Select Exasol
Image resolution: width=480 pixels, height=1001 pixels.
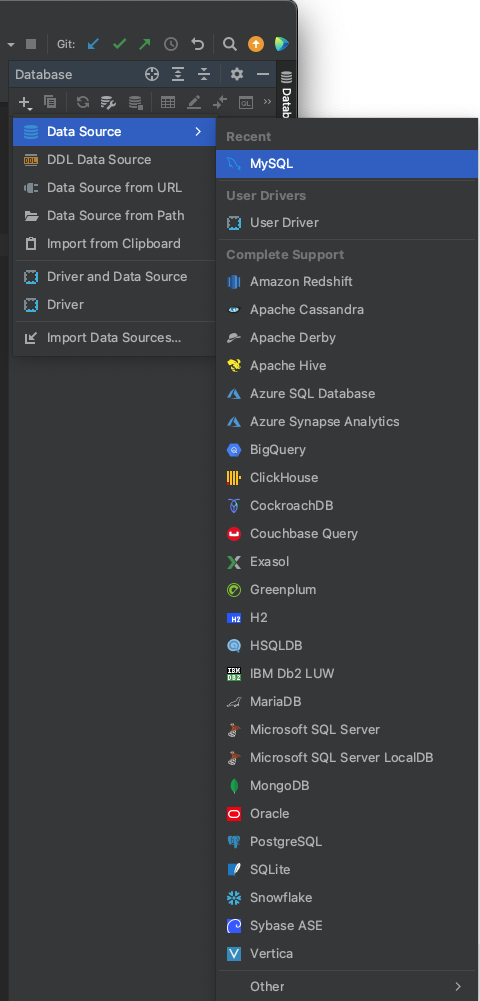pos(347,562)
